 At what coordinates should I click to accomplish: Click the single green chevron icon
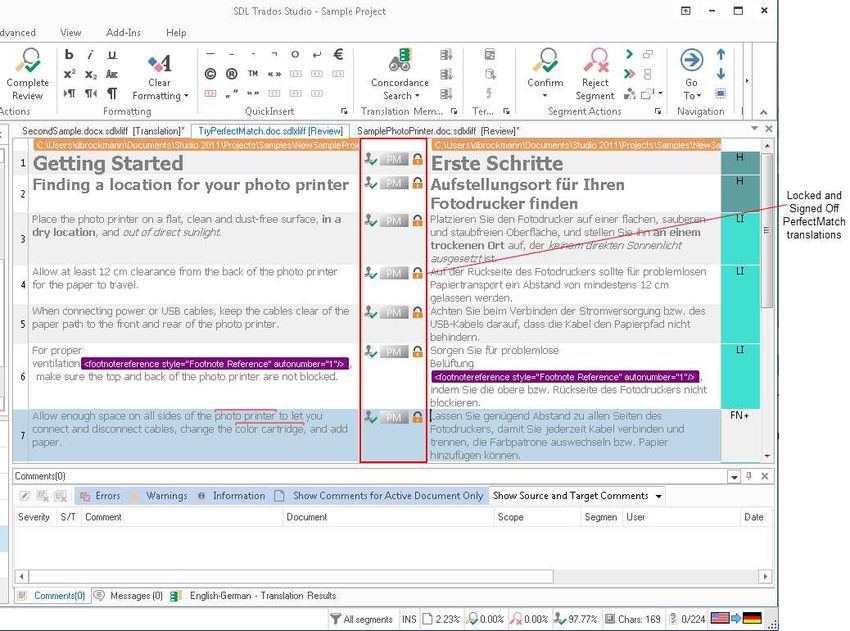629,54
